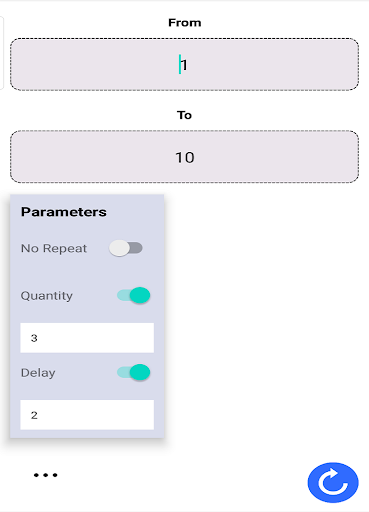Click the blue circular regenerate arrow button
Screen dimensions: 369x512
click(x=333, y=482)
